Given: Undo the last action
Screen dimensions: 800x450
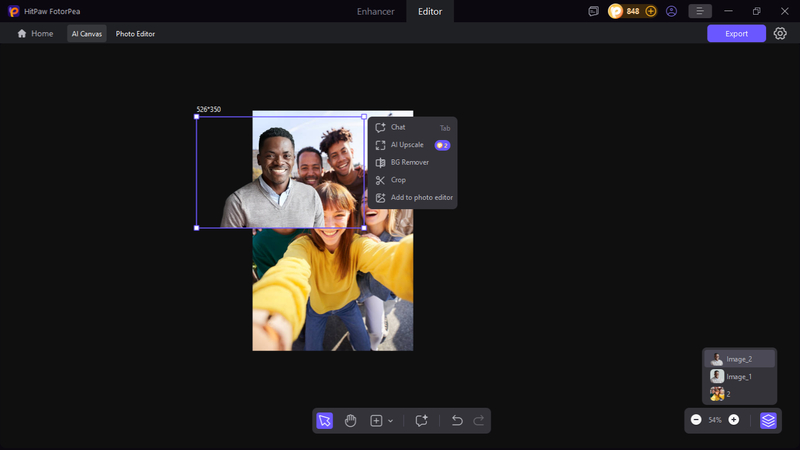Looking at the screenshot, I should [457, 420].
